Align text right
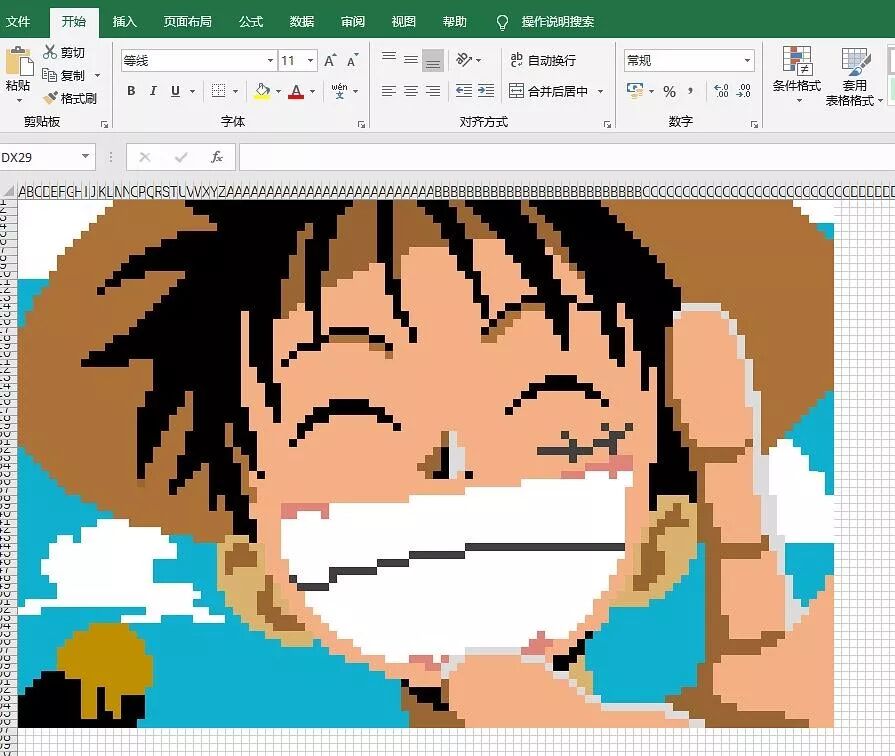 point(433,91)
